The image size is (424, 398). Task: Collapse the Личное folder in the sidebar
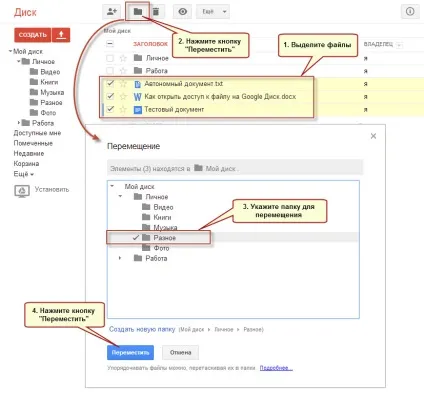[19, 61]
